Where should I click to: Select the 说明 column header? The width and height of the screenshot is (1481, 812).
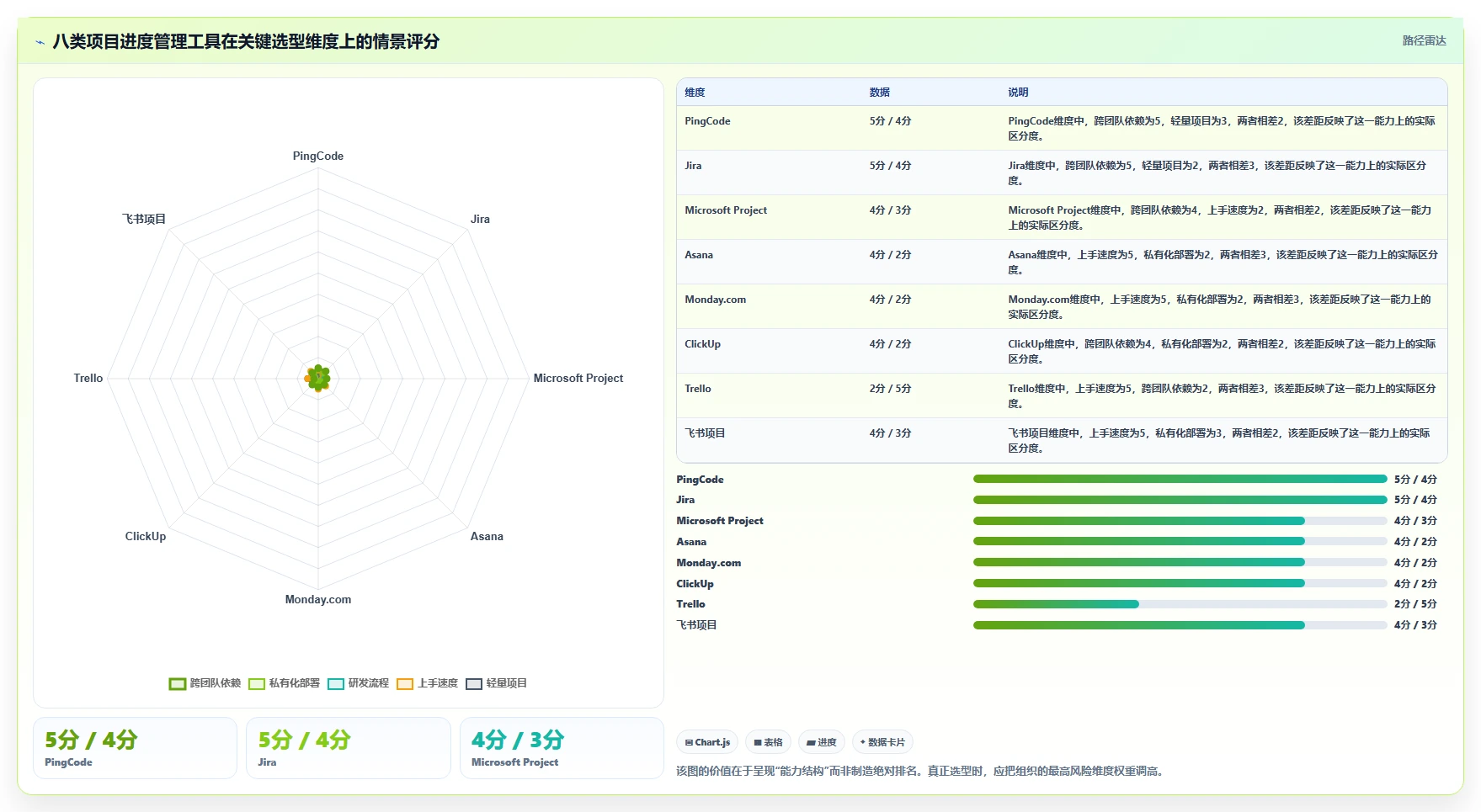point(1018,93)
